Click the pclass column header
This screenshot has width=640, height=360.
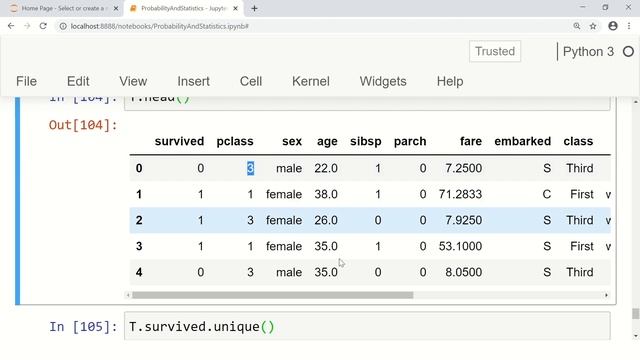[235, 141]
